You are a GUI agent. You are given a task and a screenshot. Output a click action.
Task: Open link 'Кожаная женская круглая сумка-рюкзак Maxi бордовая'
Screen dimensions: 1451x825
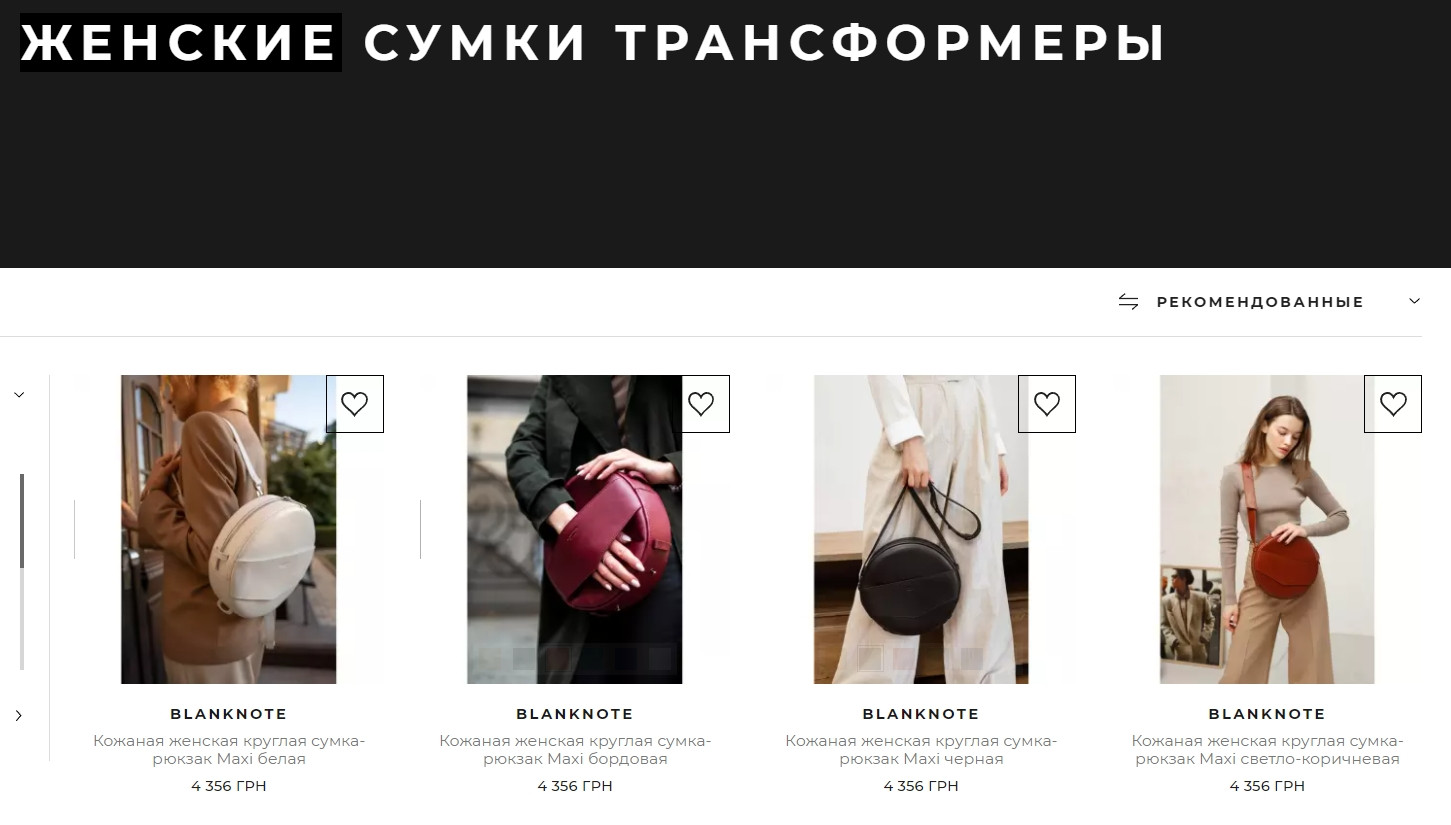pyautogui.click(x=575, y=750)
